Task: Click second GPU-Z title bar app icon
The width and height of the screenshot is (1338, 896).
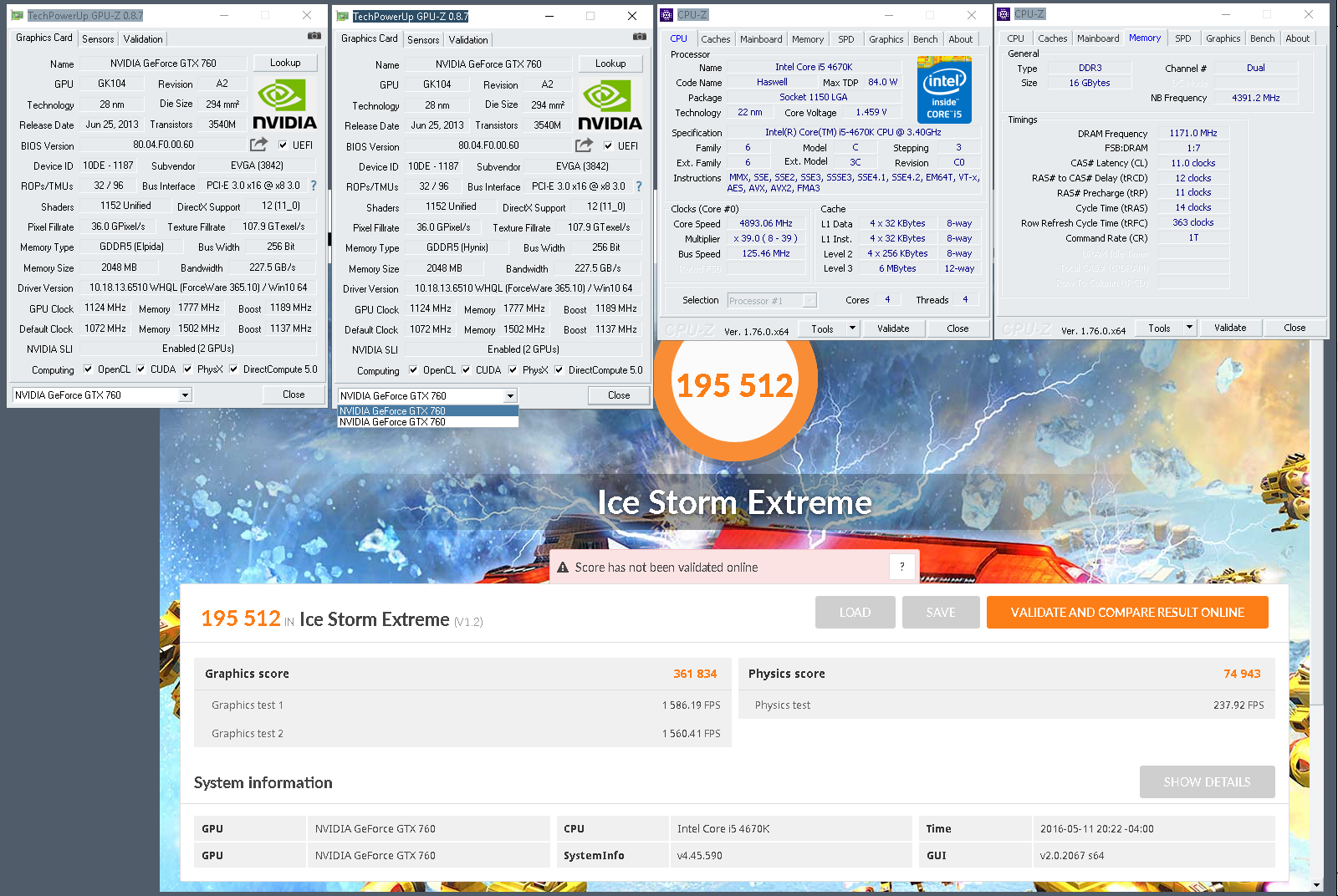Action: coord(342,16)
